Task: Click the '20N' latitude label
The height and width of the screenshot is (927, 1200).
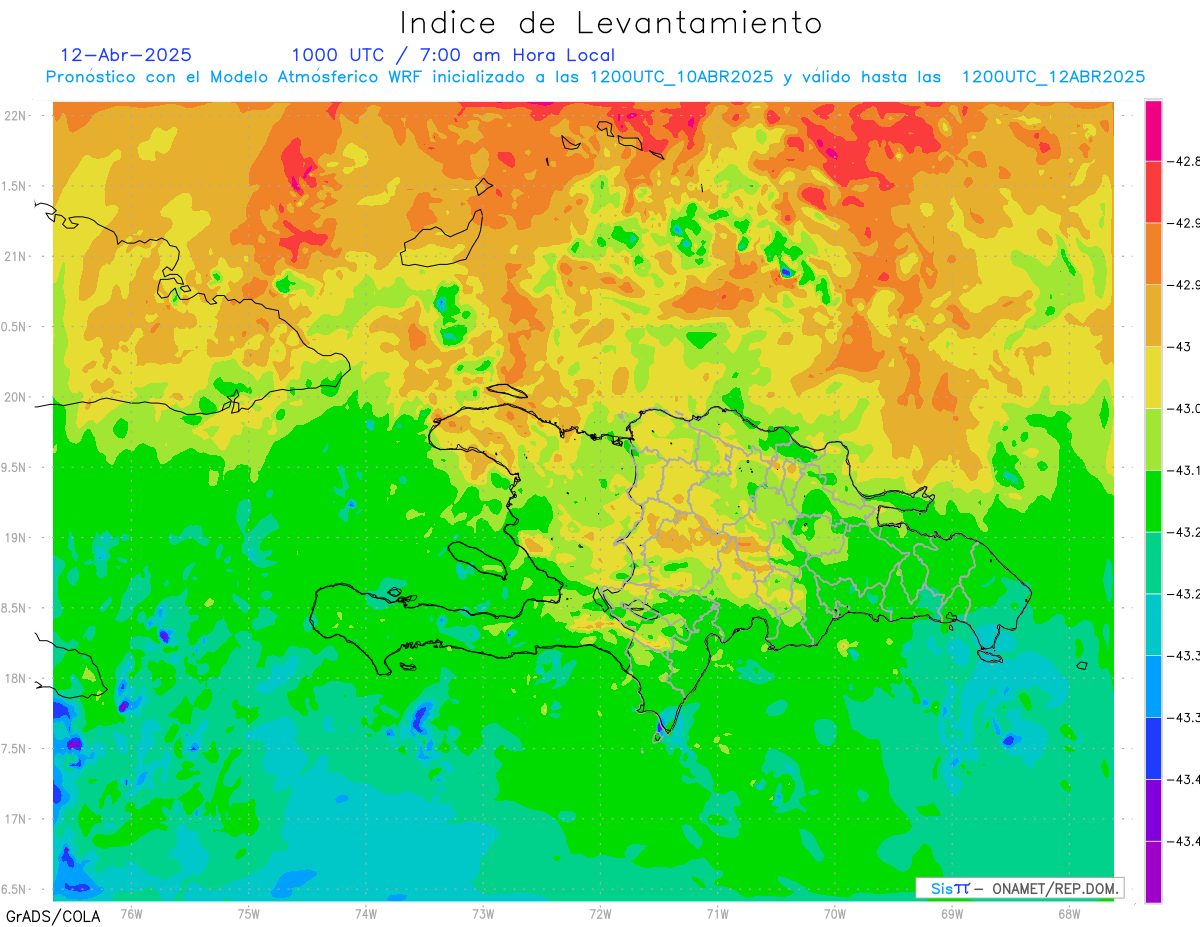Action: (16, 397)
